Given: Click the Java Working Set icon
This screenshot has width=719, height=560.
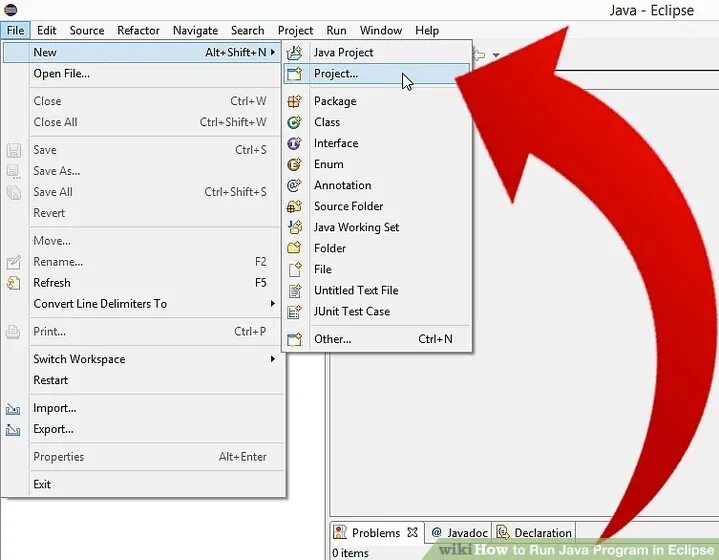Looking at the screenshot, I should coord(294,227).
